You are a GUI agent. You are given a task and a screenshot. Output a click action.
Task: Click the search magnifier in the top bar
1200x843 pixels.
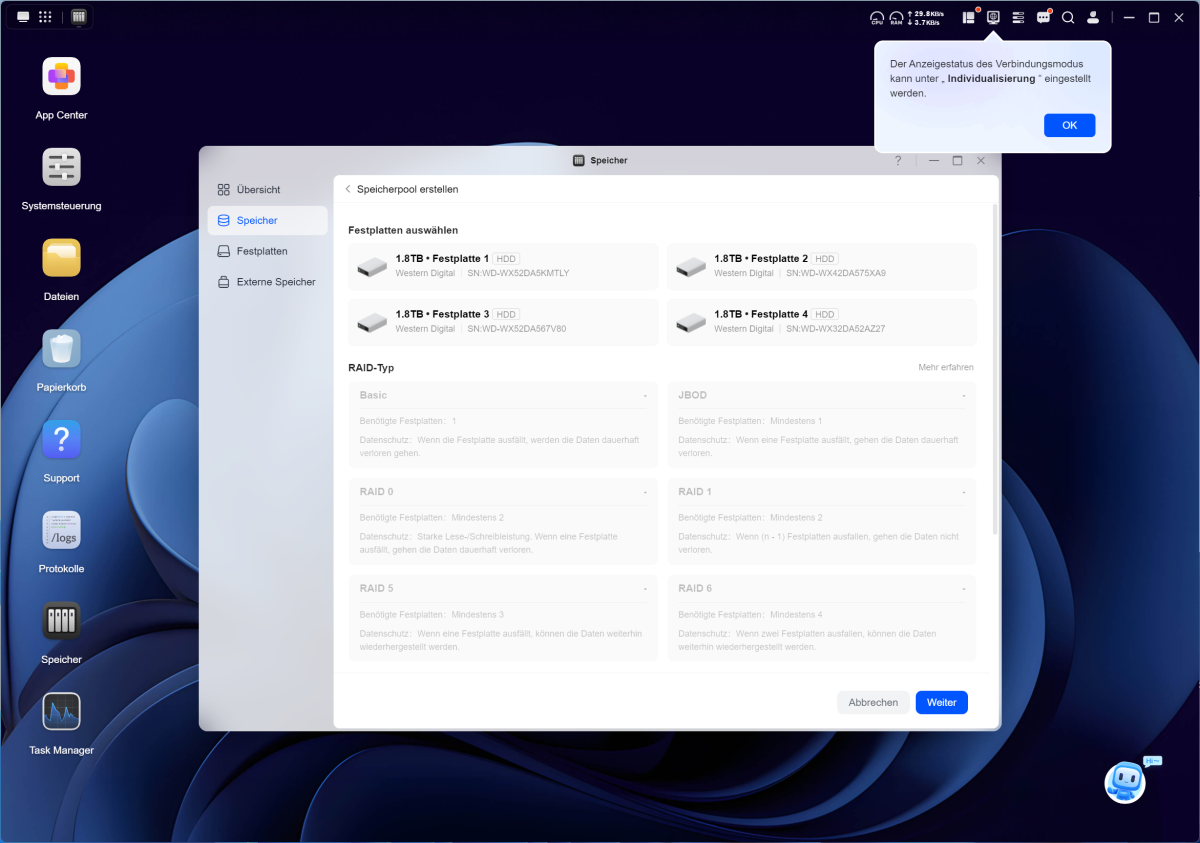click(1068, 17)
